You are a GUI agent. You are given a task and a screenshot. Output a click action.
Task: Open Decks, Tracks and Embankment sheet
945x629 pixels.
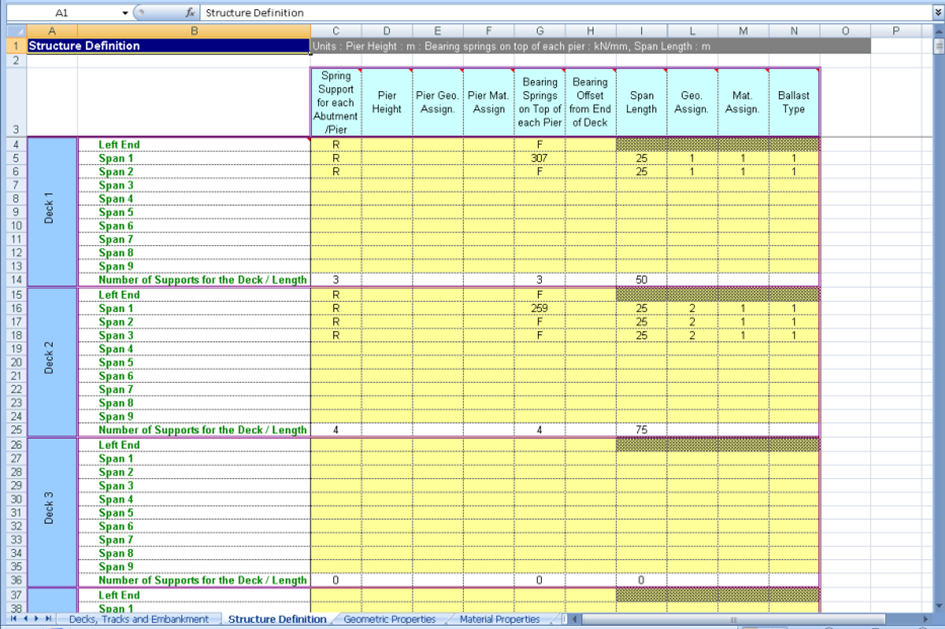[138, 620]
